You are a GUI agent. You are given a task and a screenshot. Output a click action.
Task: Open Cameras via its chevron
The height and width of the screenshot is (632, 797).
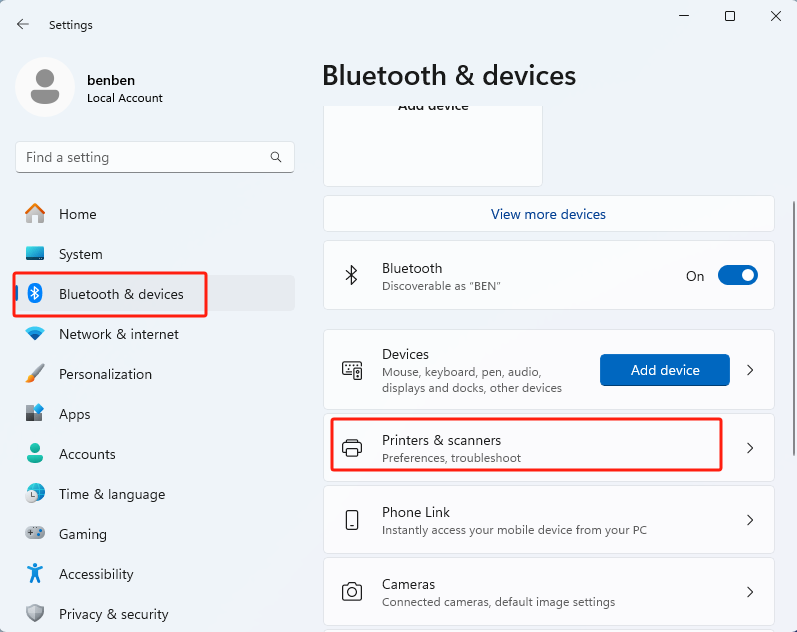pos(750,592)
